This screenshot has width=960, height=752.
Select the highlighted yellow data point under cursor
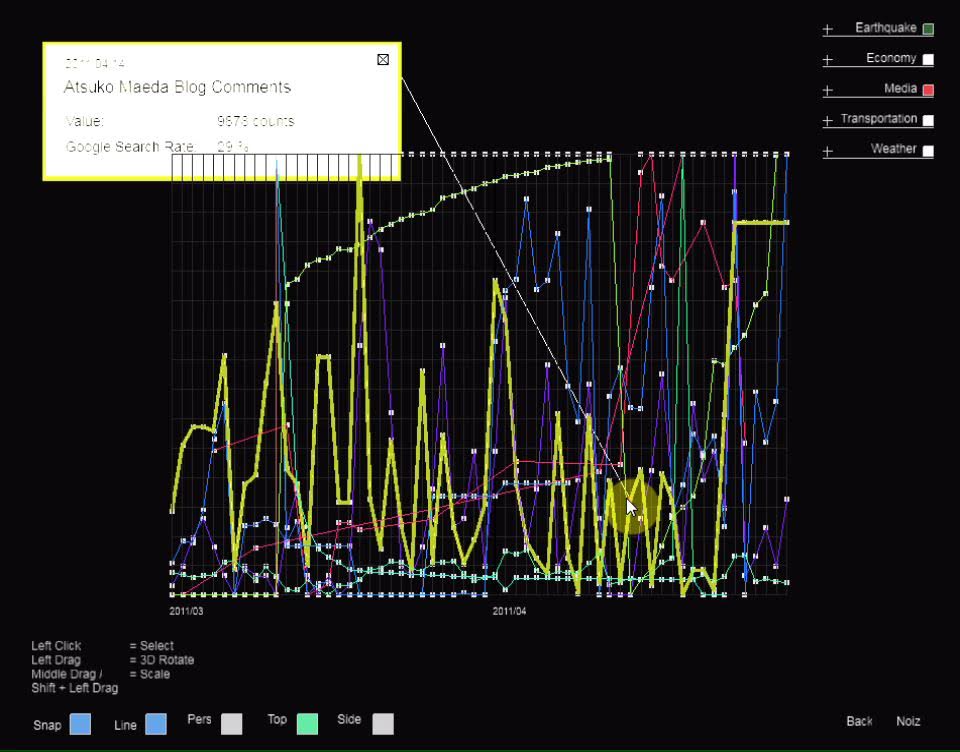point(630,508)
